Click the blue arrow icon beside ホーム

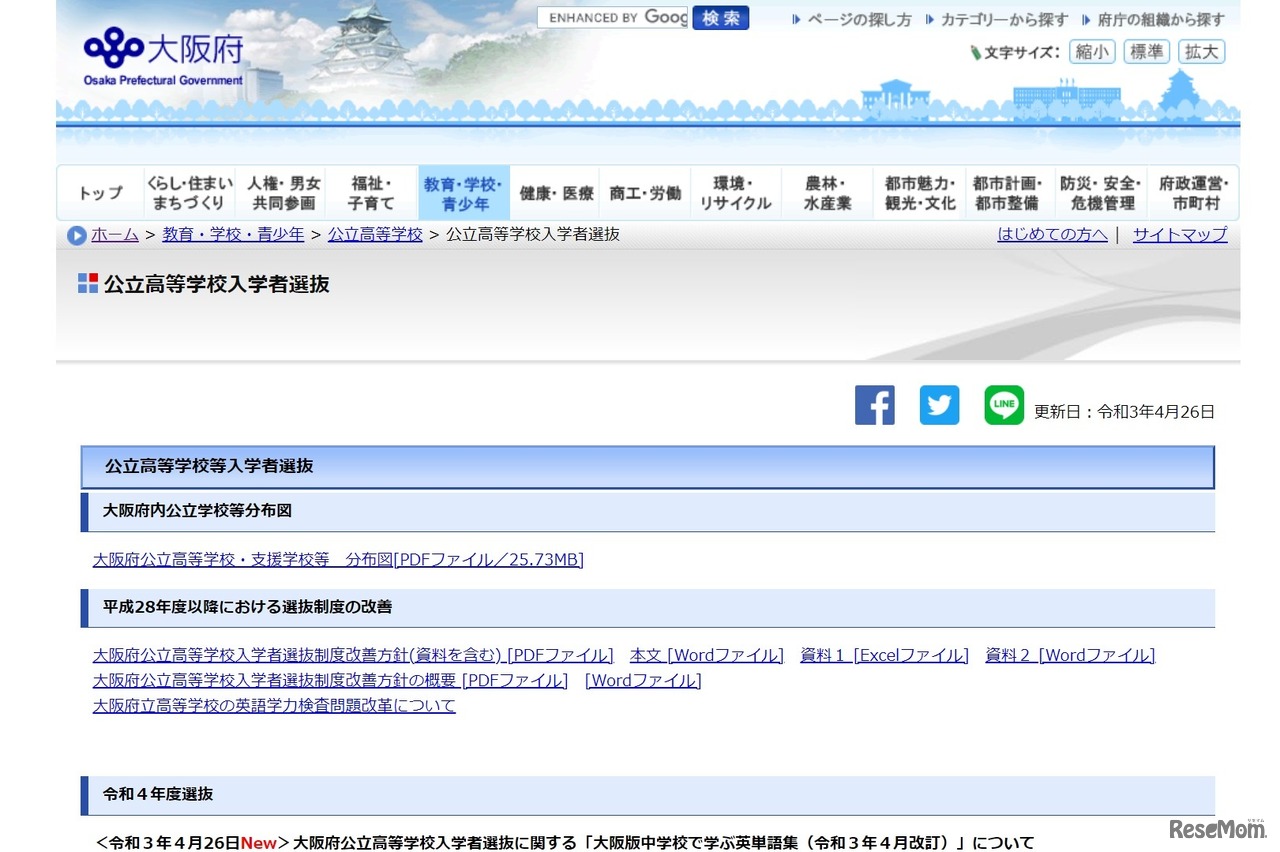pos(77,236)
